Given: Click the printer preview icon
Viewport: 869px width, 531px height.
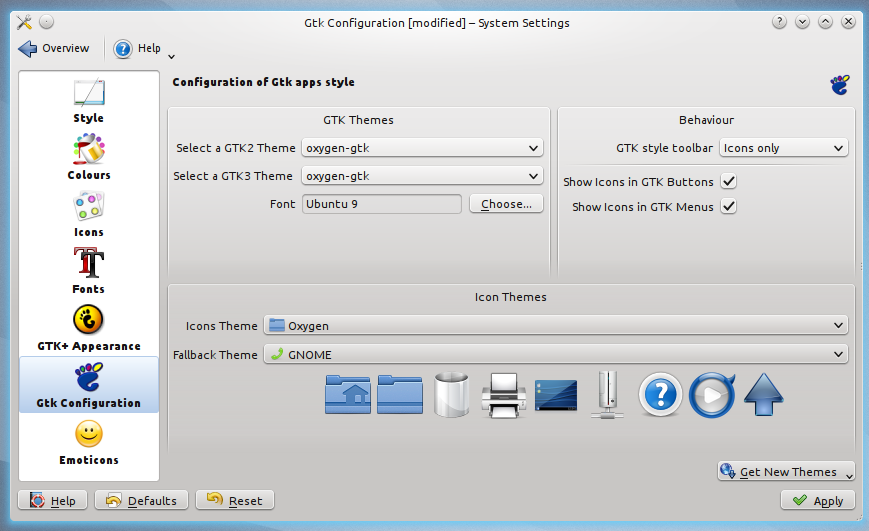Looking at the screenshot, I should (504, 394).
